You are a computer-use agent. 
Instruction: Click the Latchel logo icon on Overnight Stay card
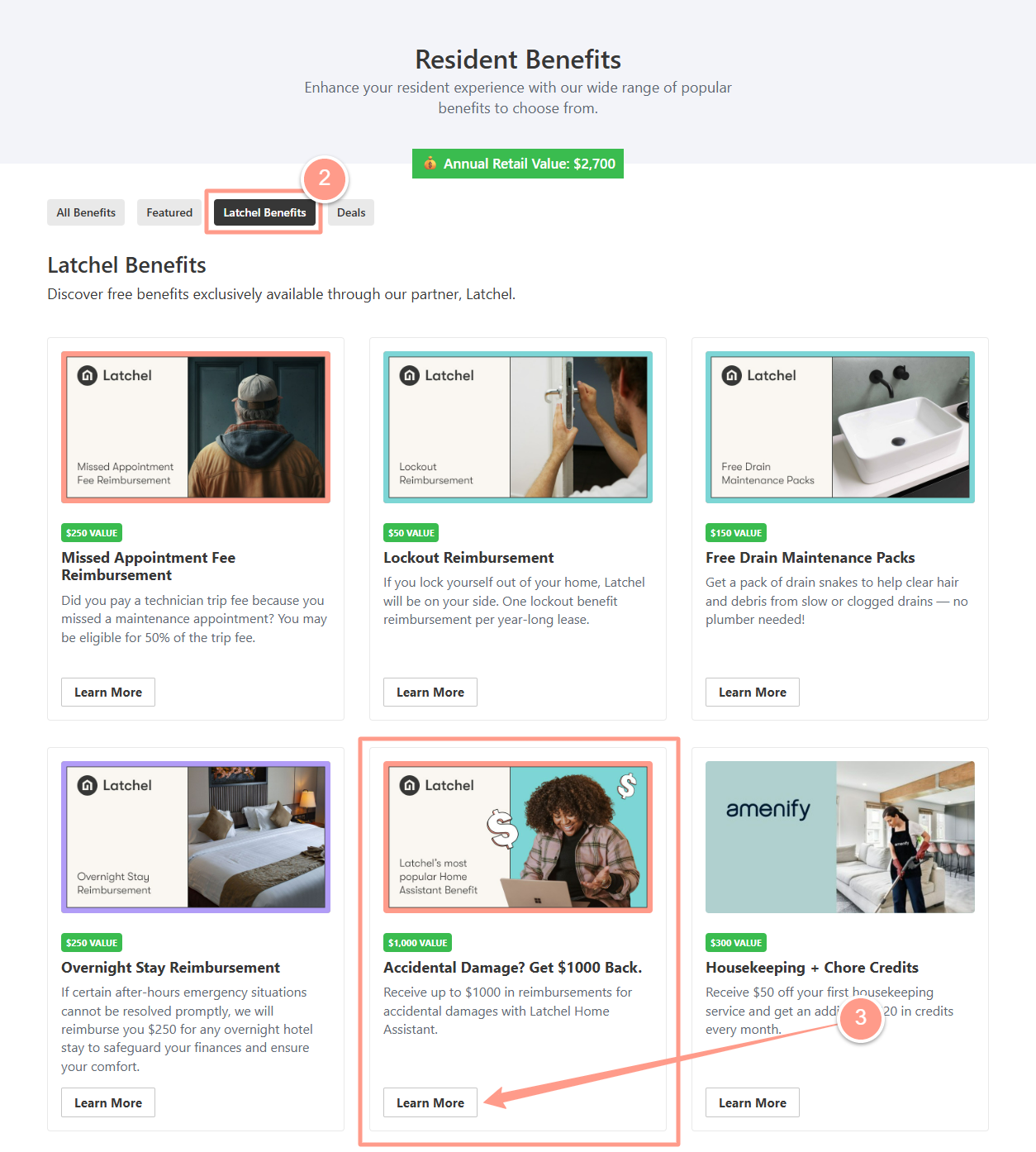pos(88,785)
